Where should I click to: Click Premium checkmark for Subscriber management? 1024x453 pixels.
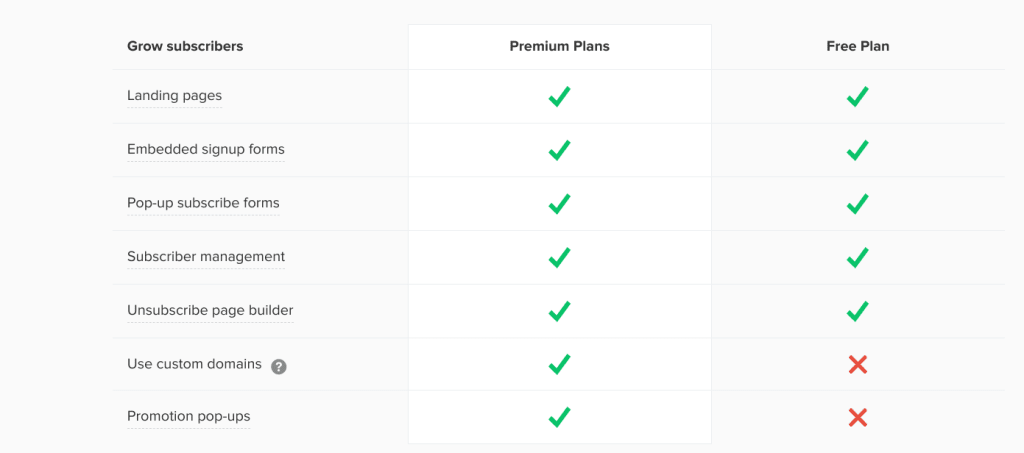560,257
